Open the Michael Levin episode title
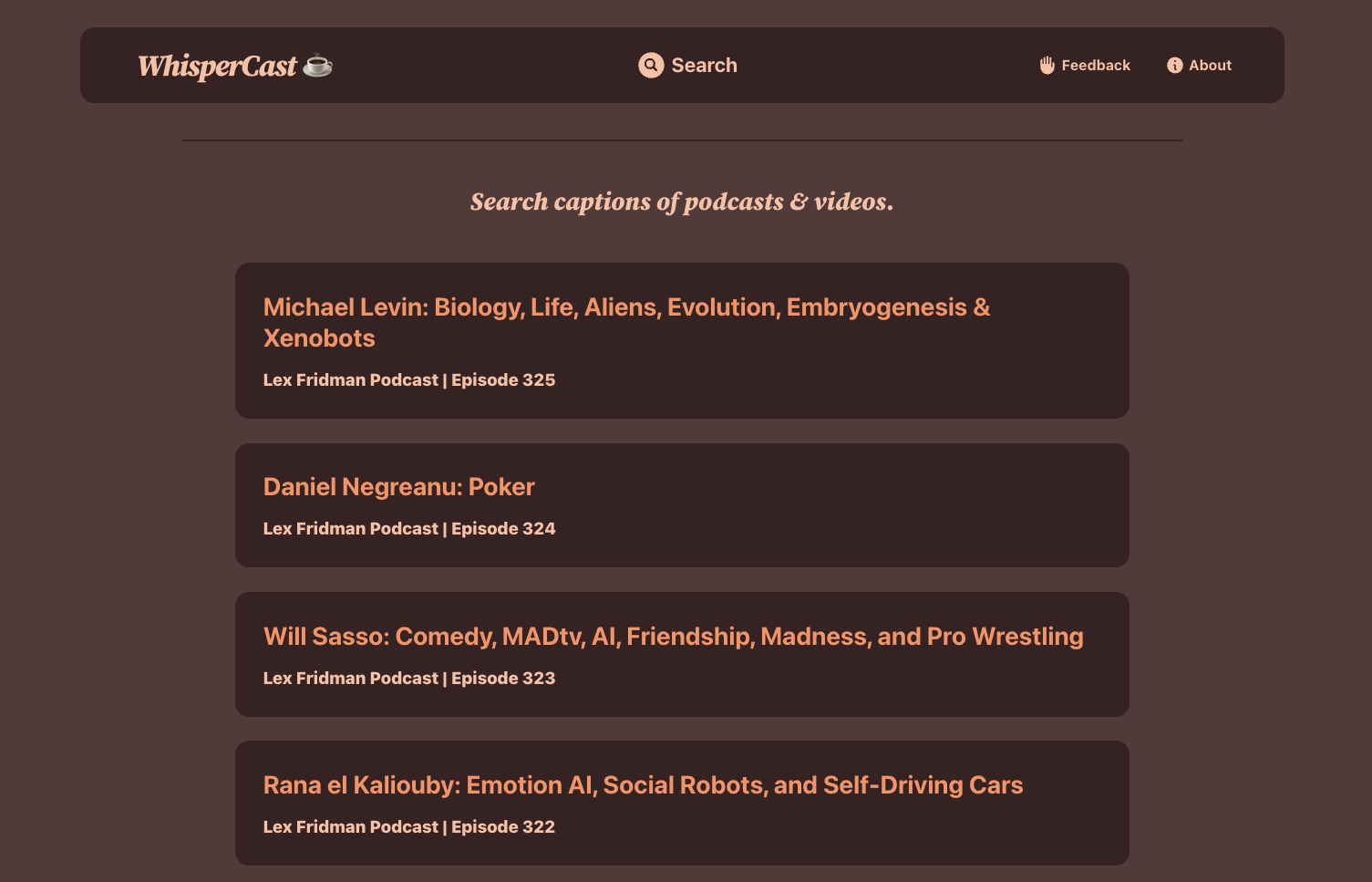Image resolution: width=1372 pixels, height=882 pixels. coord(626,323)
